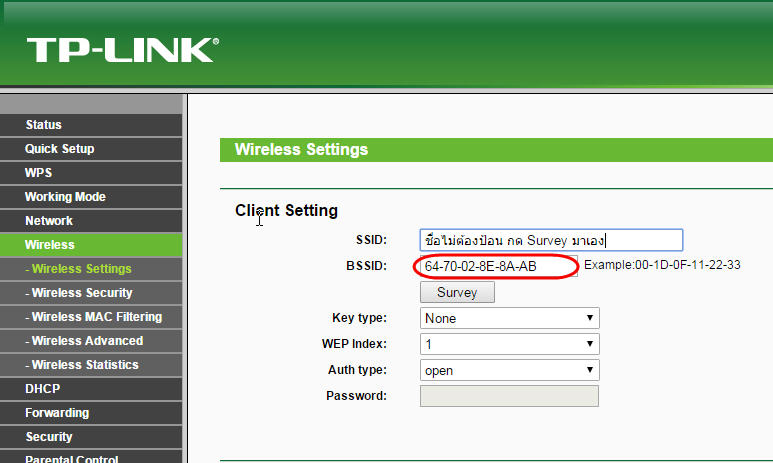Open the Status menu item
The image size is (773, 463).
[91, 125]
